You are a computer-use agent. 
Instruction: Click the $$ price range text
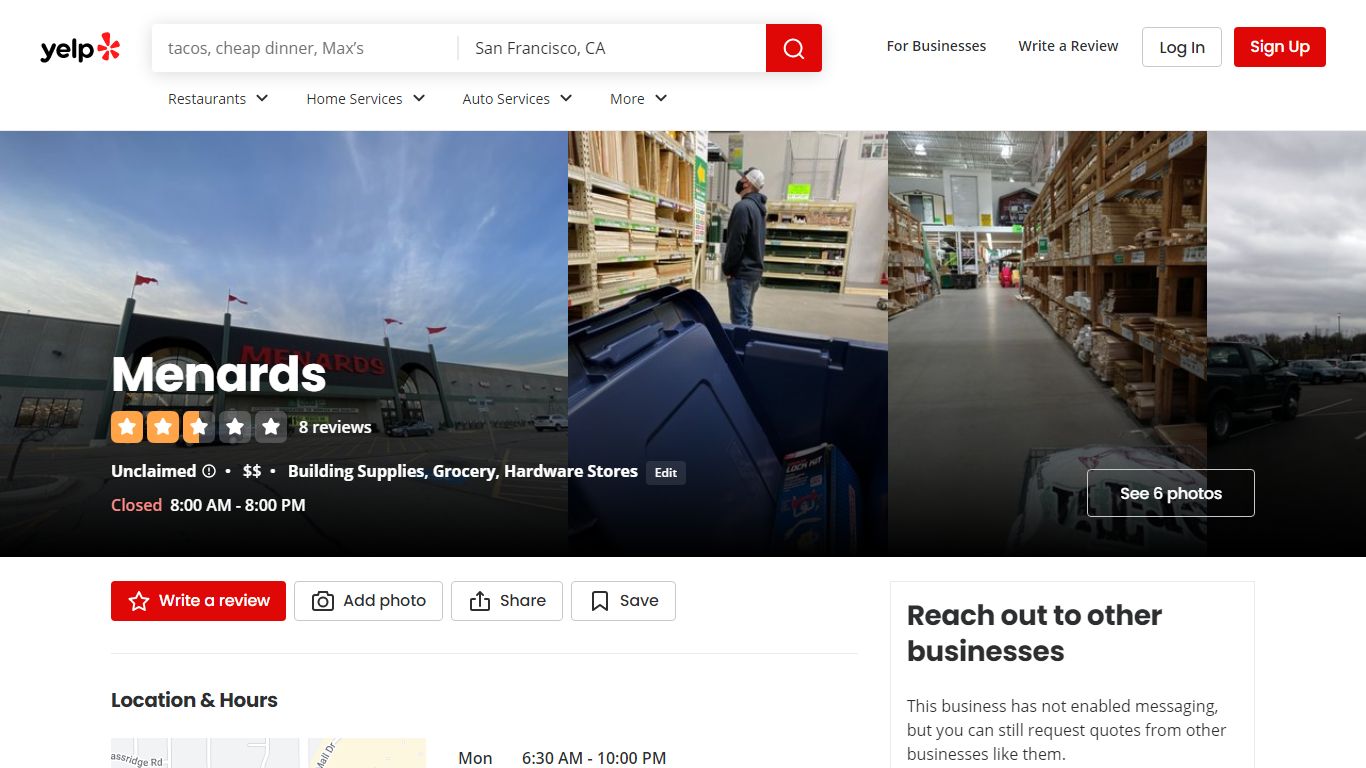[x=252, y=471]
